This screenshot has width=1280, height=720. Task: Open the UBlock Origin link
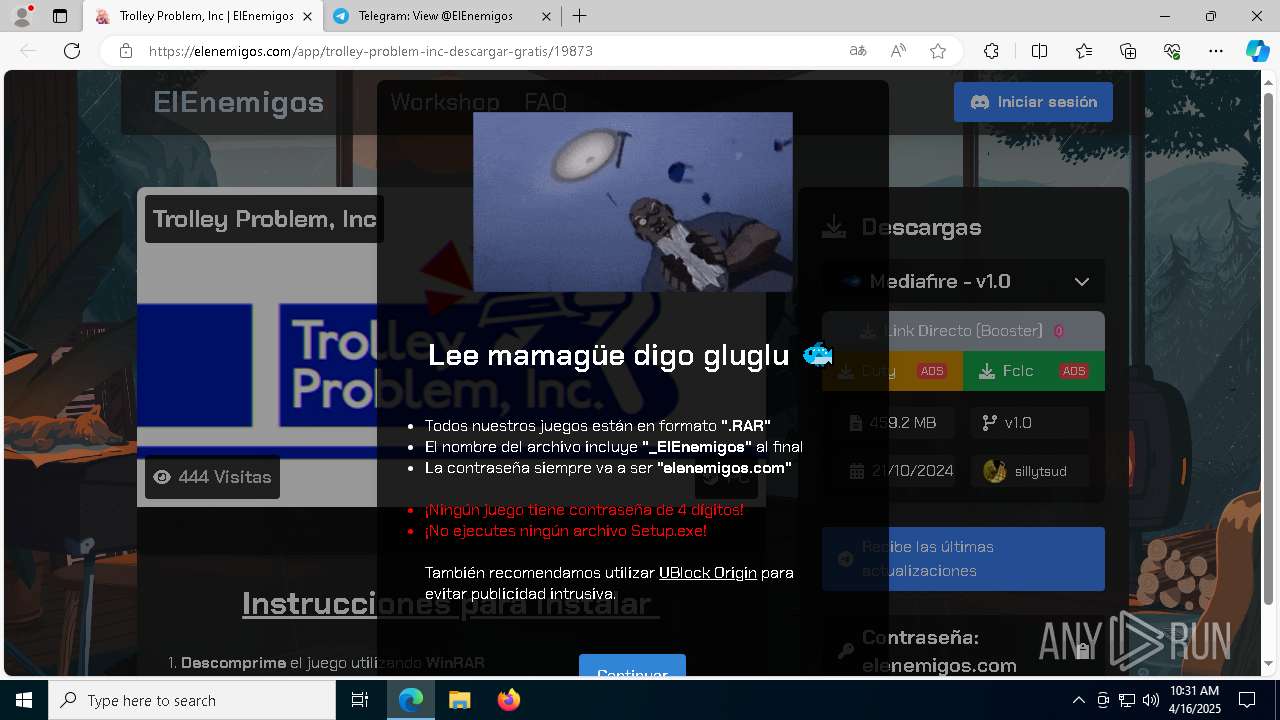(708, 573)
